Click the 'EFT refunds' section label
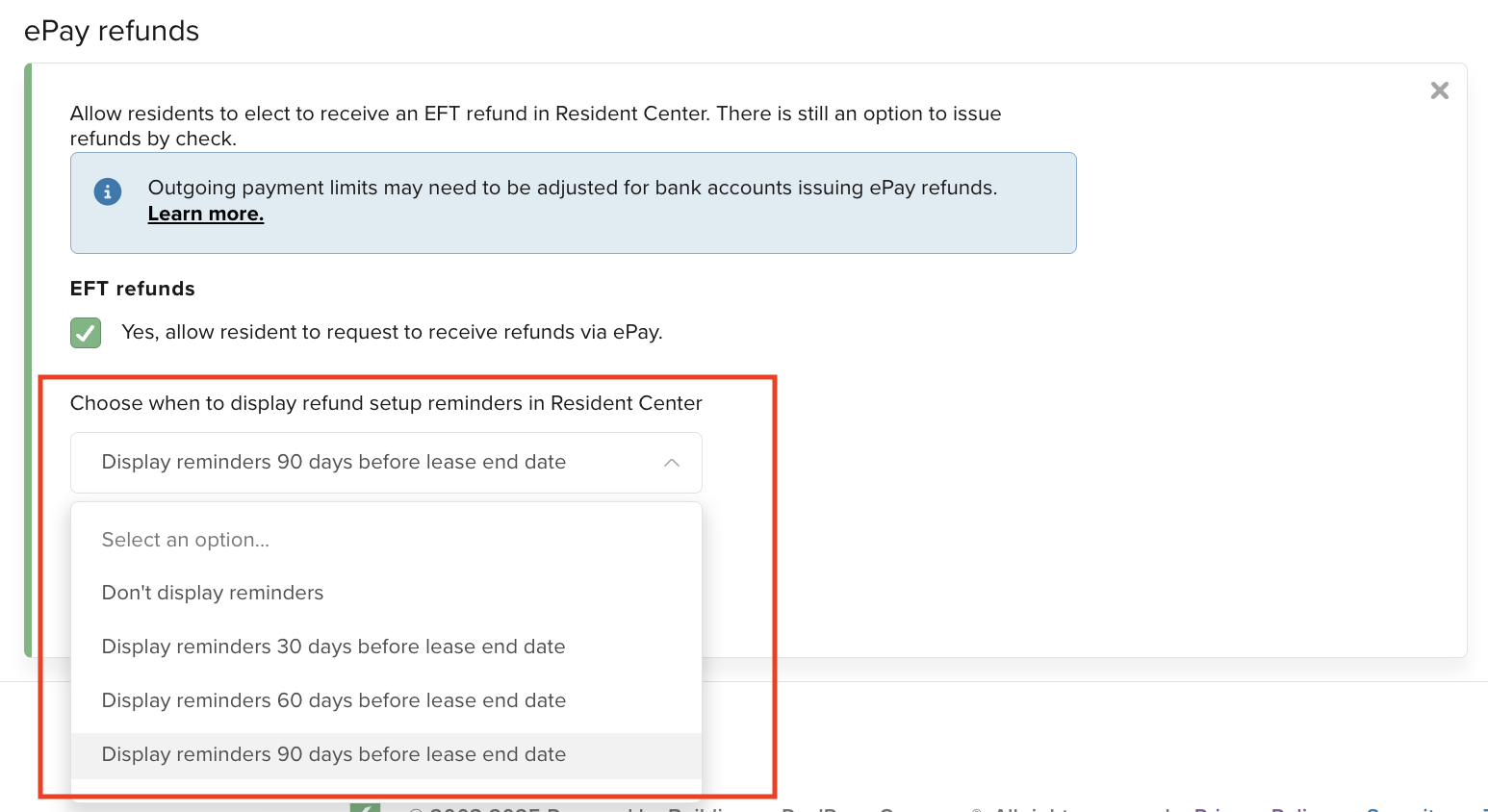The image size is (1488, 812). tap(133, 289)
